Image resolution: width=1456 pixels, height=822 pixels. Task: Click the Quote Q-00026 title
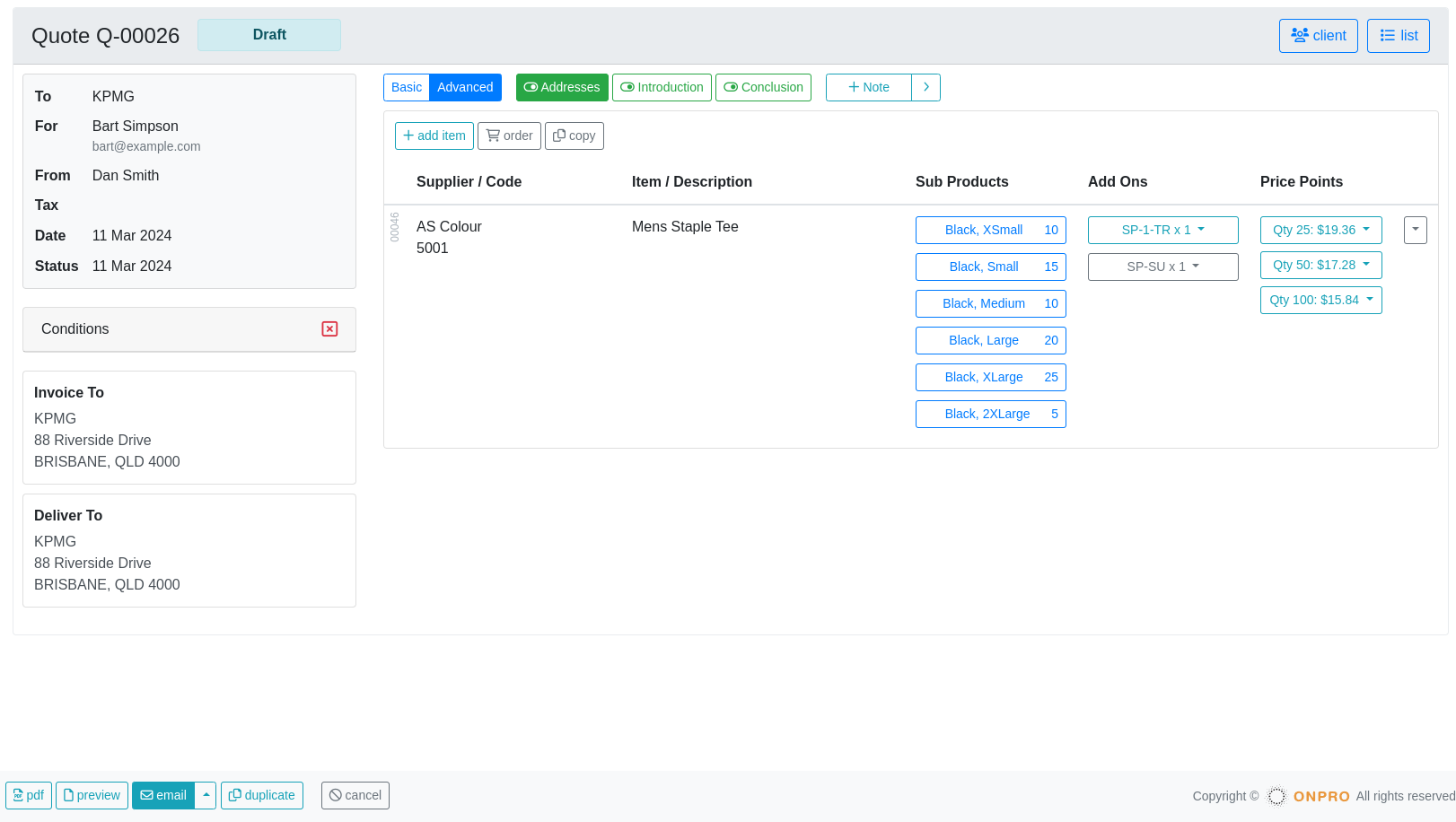(106, 36)
